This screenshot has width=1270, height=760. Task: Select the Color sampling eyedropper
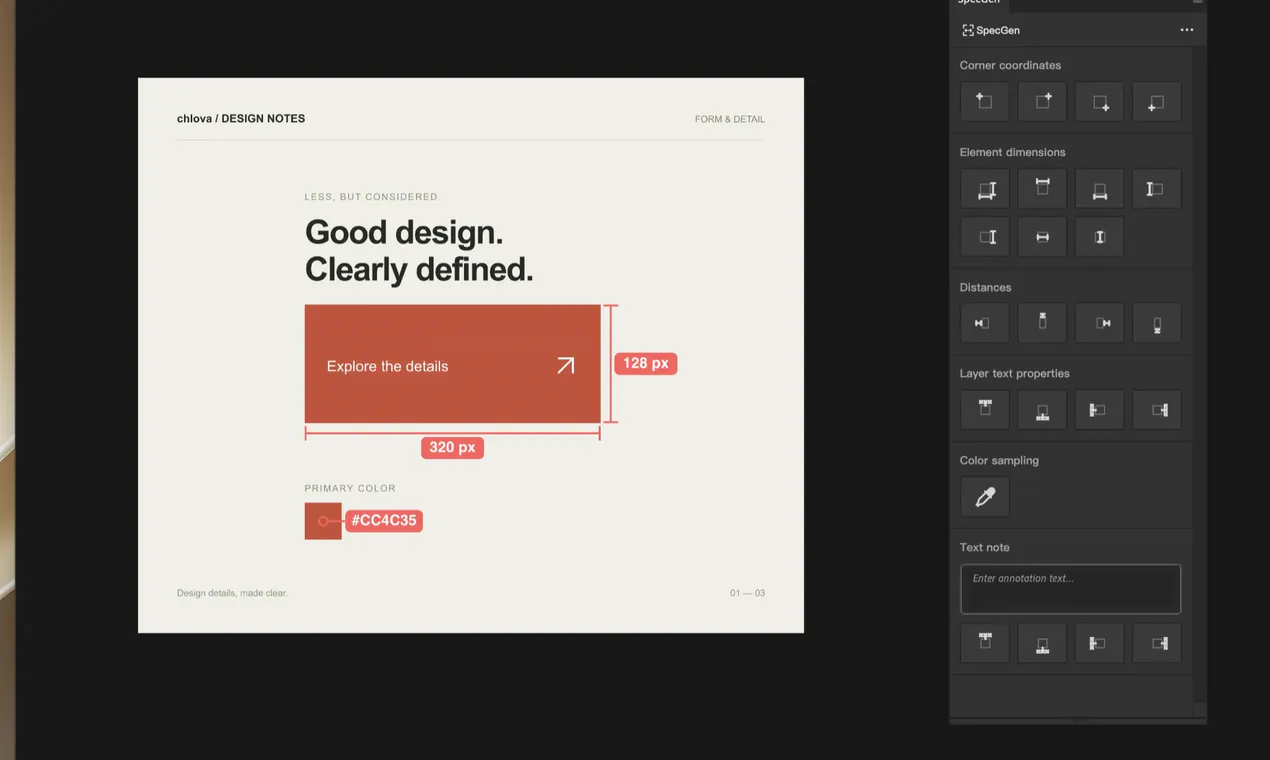(985, 497)
